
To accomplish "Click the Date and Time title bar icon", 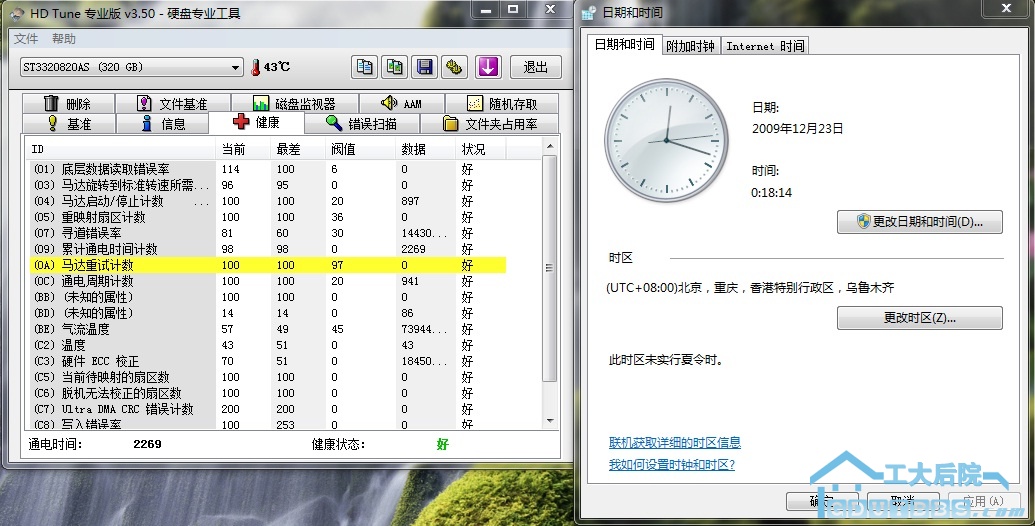I will point(589,13).
